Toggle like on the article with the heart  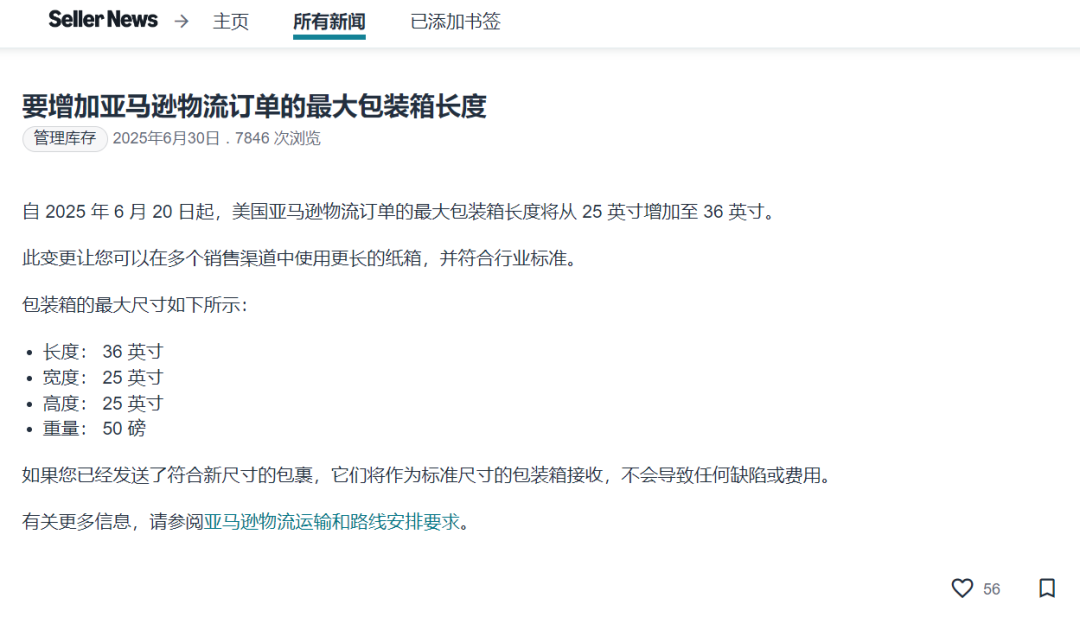pyautogui.click(x=962, y=589)
